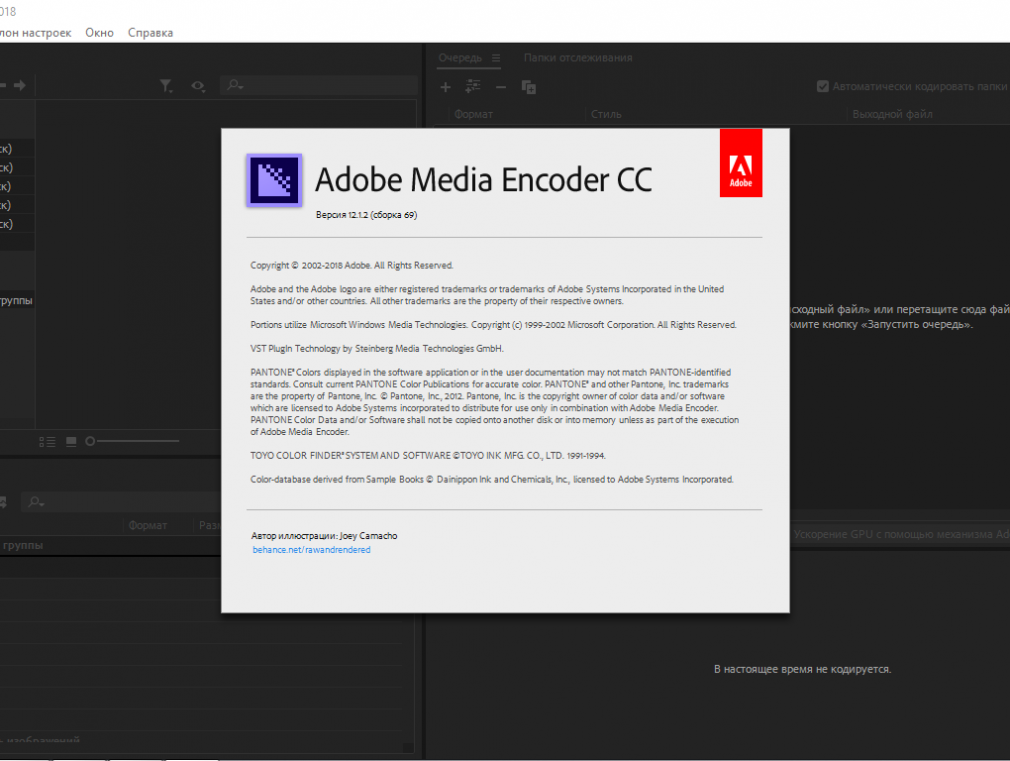Click the Adobe Media Encoder CC title
This screenshot has width=1010, height=761.
[x=483, y=180]
